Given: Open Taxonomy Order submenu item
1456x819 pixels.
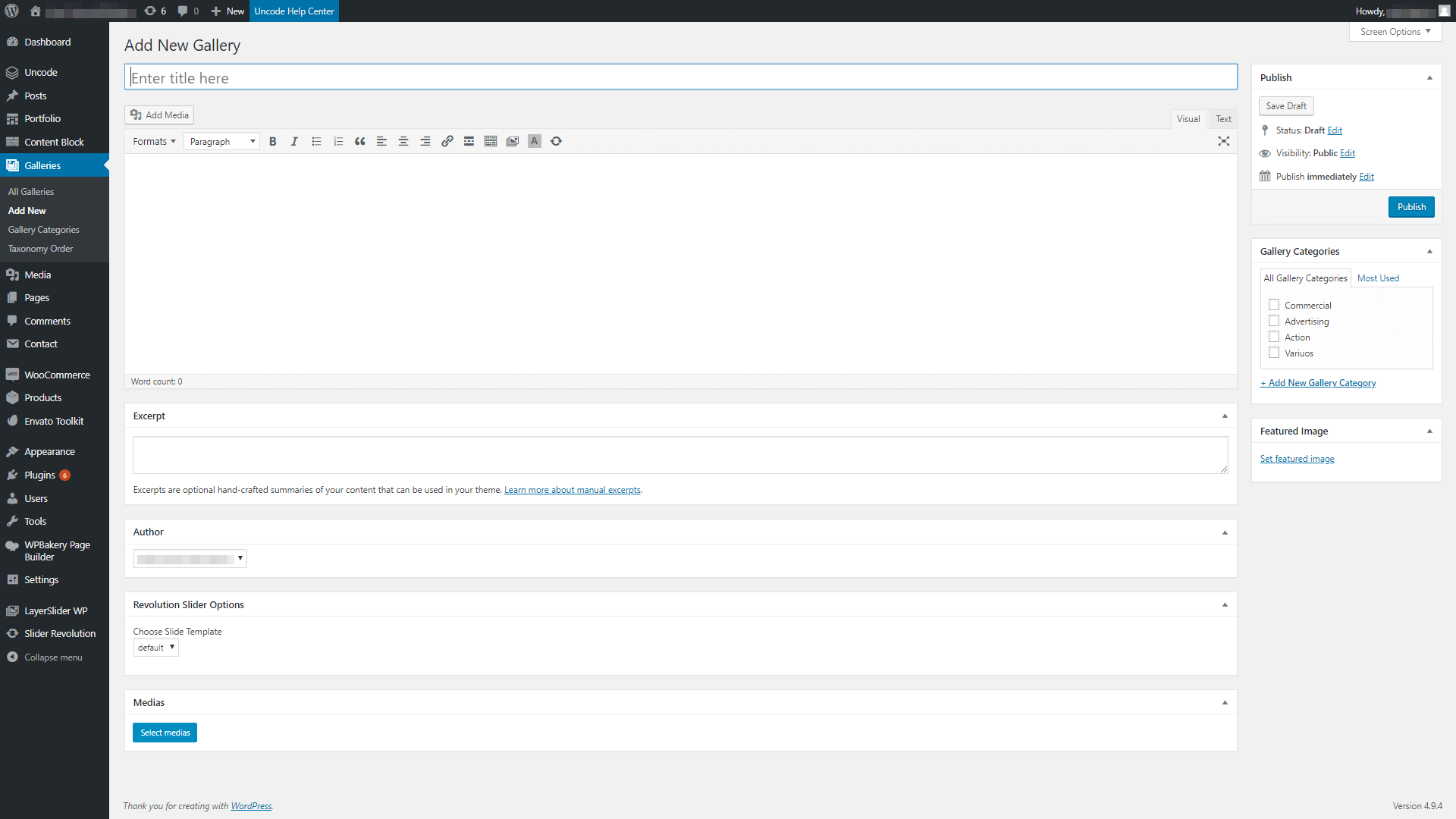Looking at the screenshot, I should 40,249.
